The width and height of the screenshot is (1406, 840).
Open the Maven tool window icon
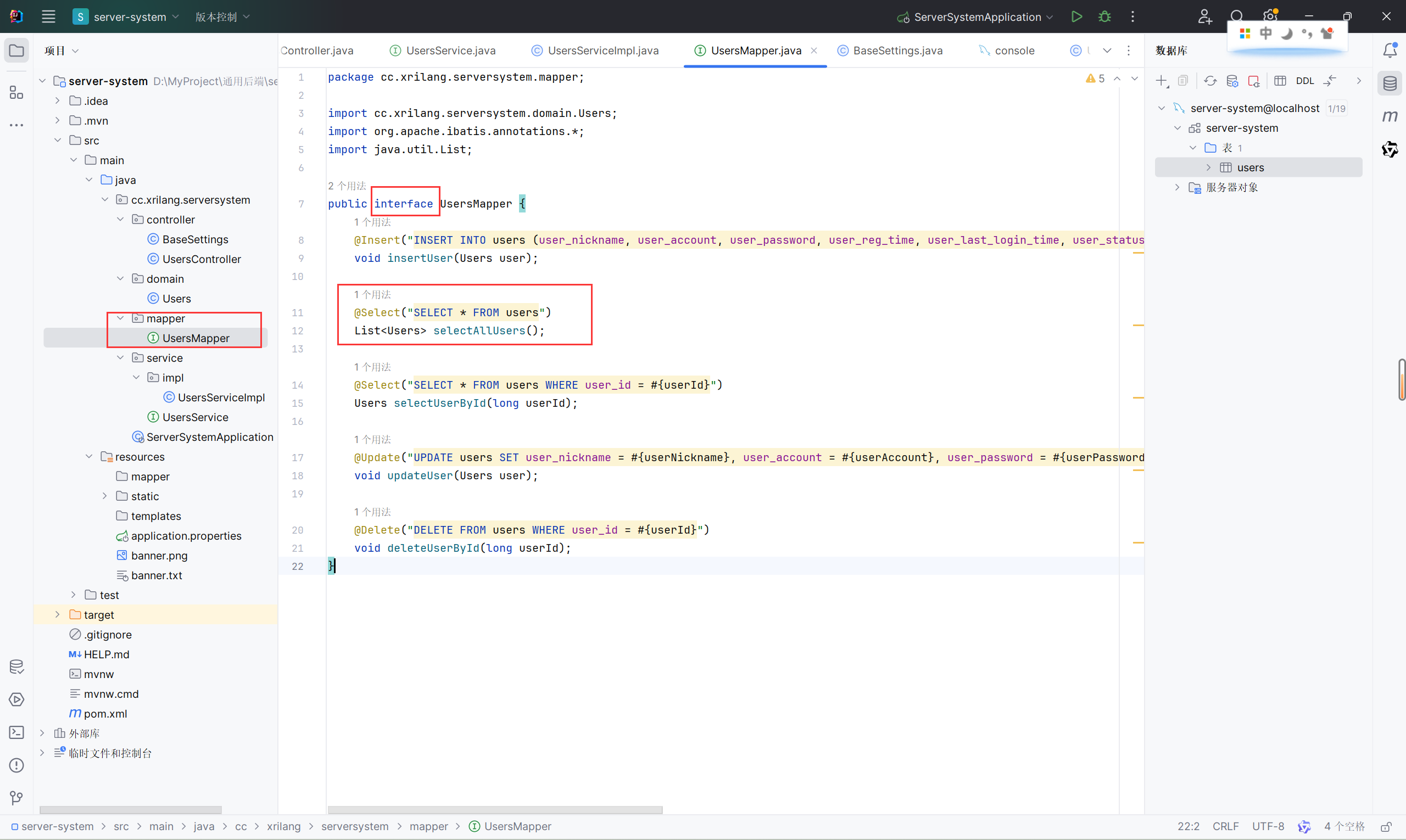(1390, 116)
